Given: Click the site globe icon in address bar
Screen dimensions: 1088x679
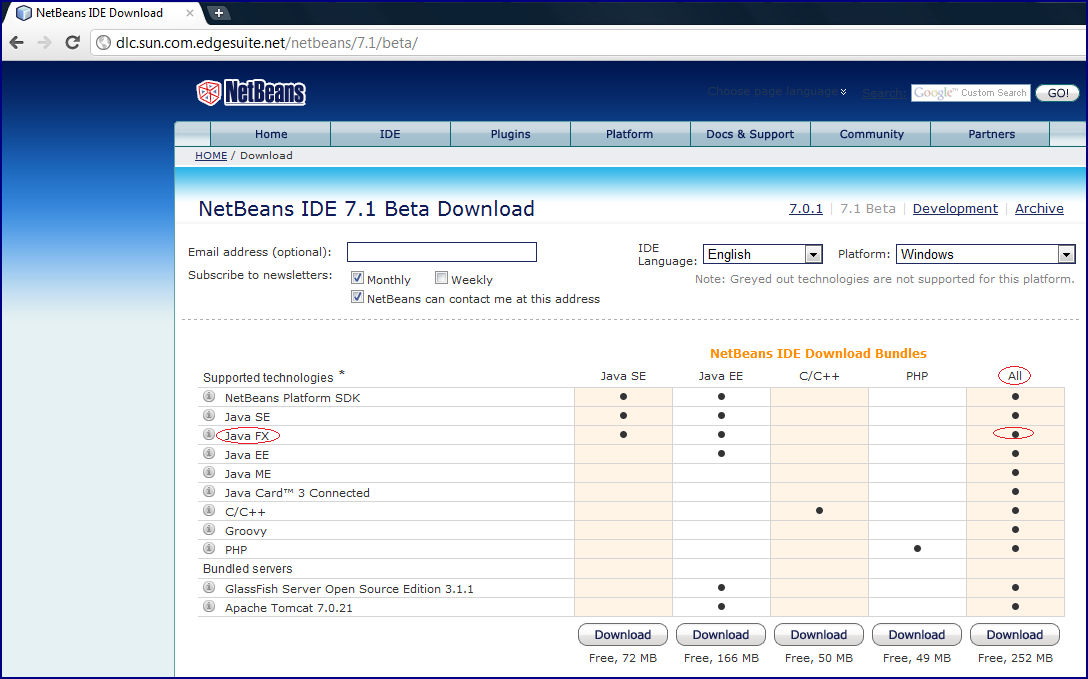Looking at the screenshot, I should [x=103, y=43].
